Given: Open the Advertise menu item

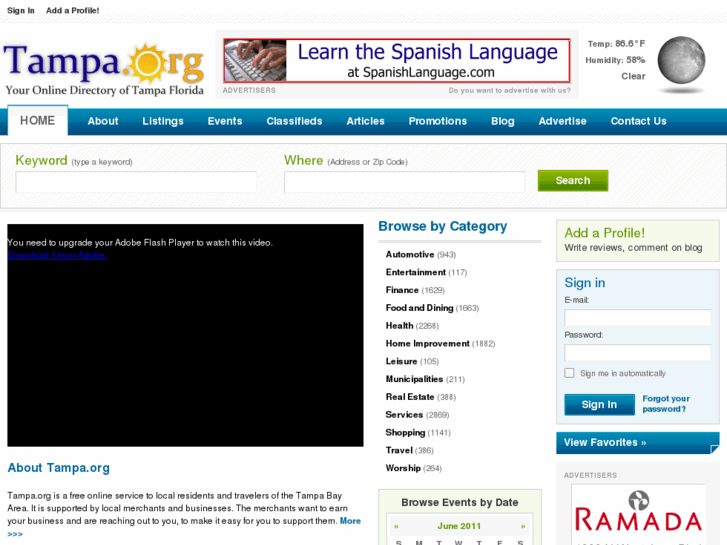Looking at the screenshot, I should pyautogui.click(x=562, y=121).
